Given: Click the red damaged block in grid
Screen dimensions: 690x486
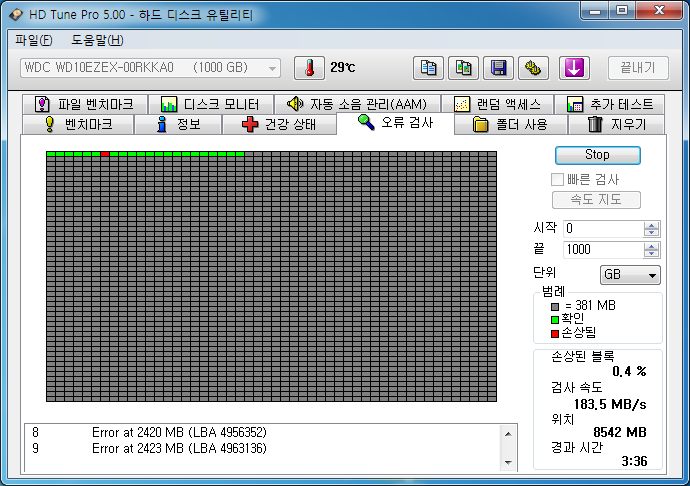Looking at the screenshot, I should (105, 154).
